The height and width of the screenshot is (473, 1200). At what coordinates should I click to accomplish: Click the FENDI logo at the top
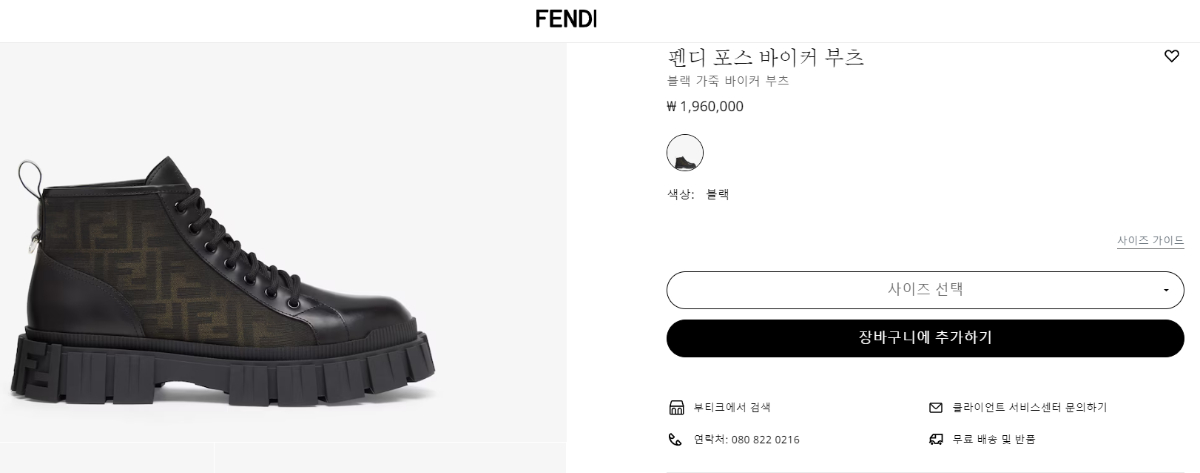coord(566,19)
